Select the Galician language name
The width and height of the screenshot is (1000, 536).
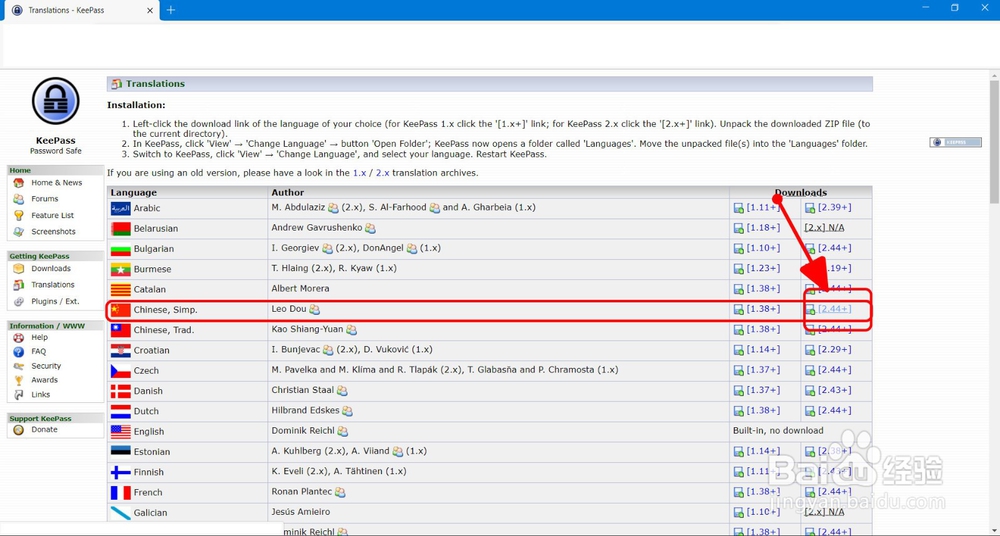[x=151, y=513]
